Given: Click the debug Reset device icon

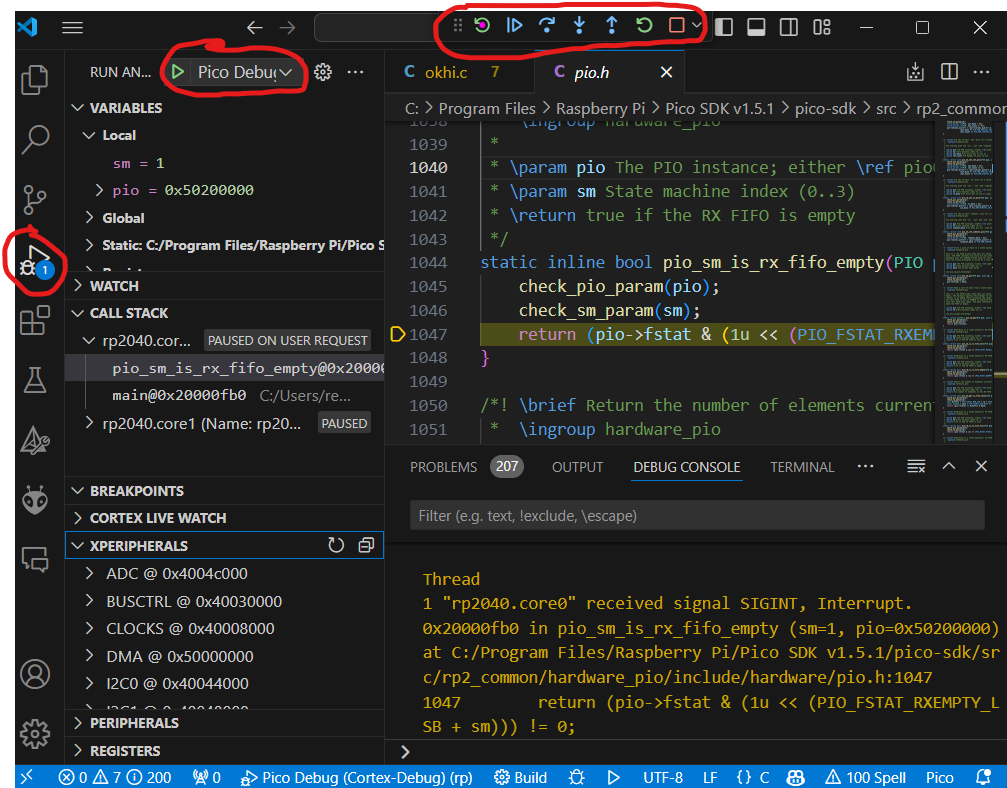Looking at the screenshot, I should pos(482,26).
